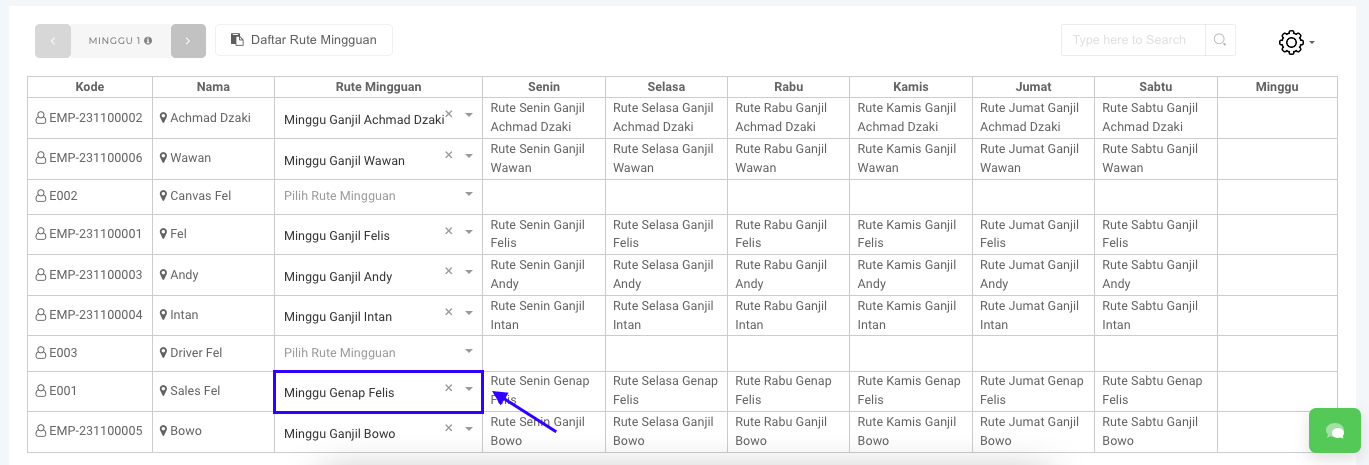Expand the Canvas Fel route dropdown
This screenshot has height=465, width=1369.
[x=469, y=195]
